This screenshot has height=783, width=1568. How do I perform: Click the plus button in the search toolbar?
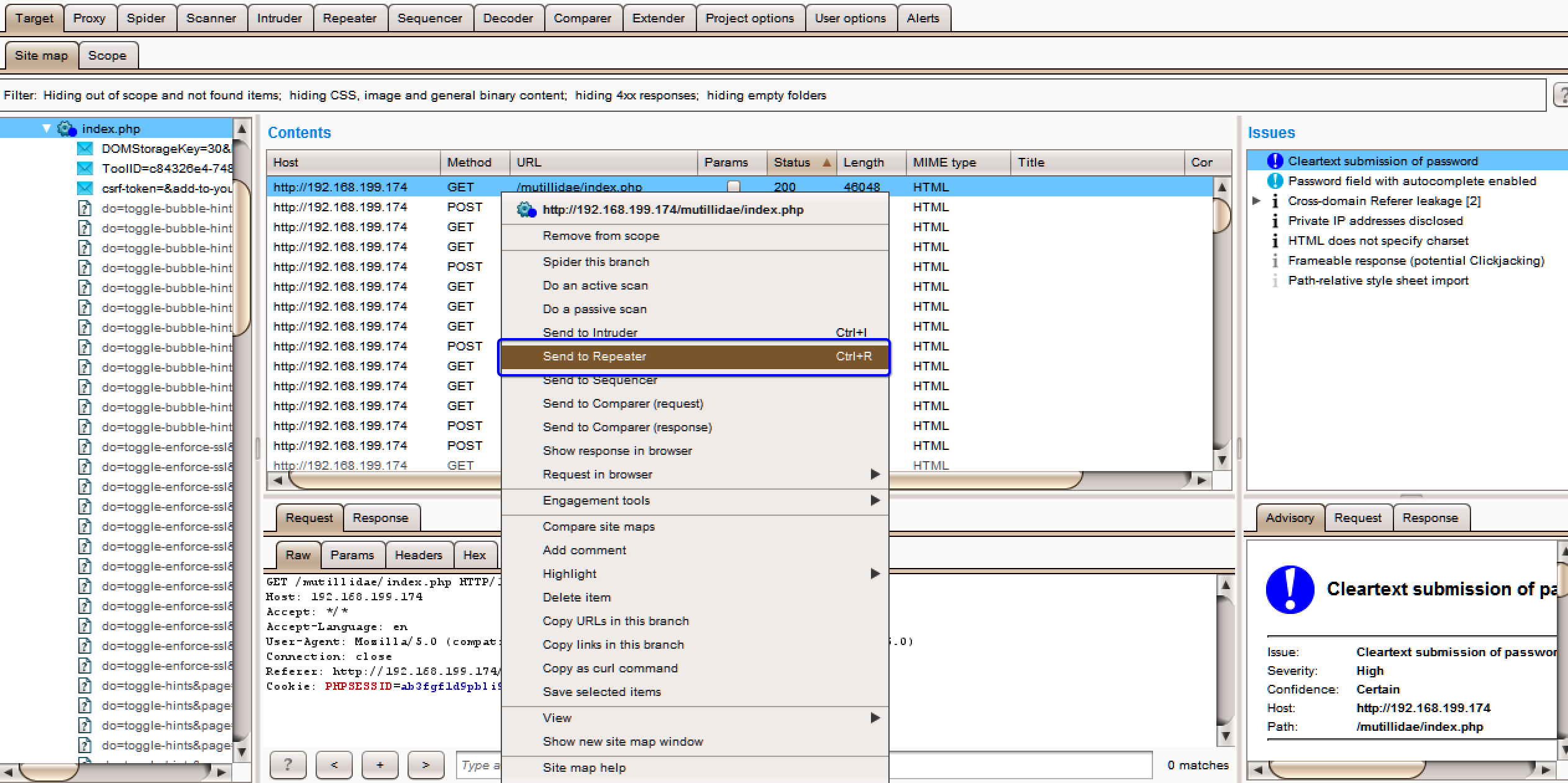click(x=380, y=765)
